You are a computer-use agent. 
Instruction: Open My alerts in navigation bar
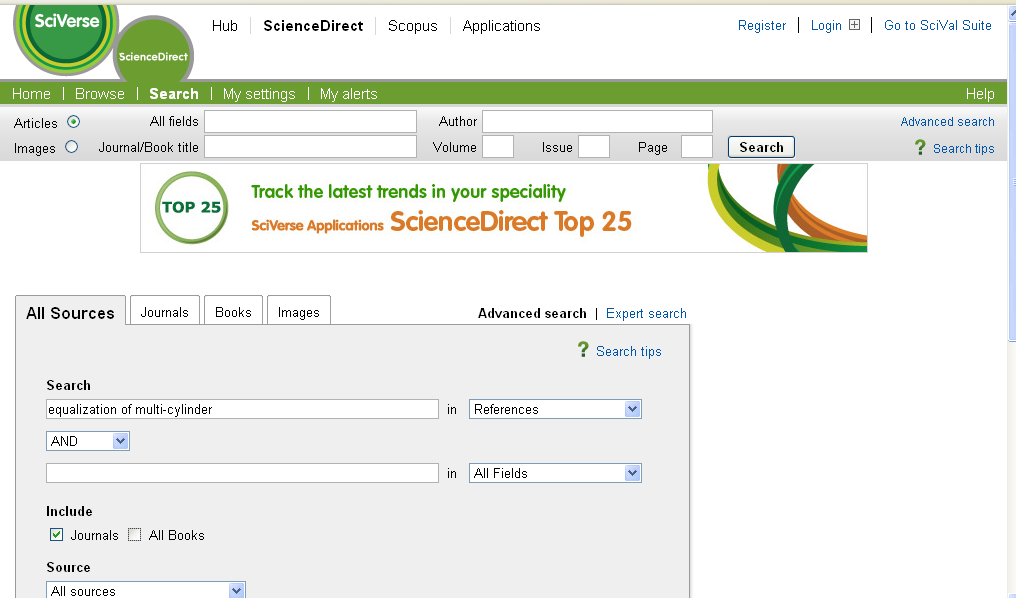[349, 94]
